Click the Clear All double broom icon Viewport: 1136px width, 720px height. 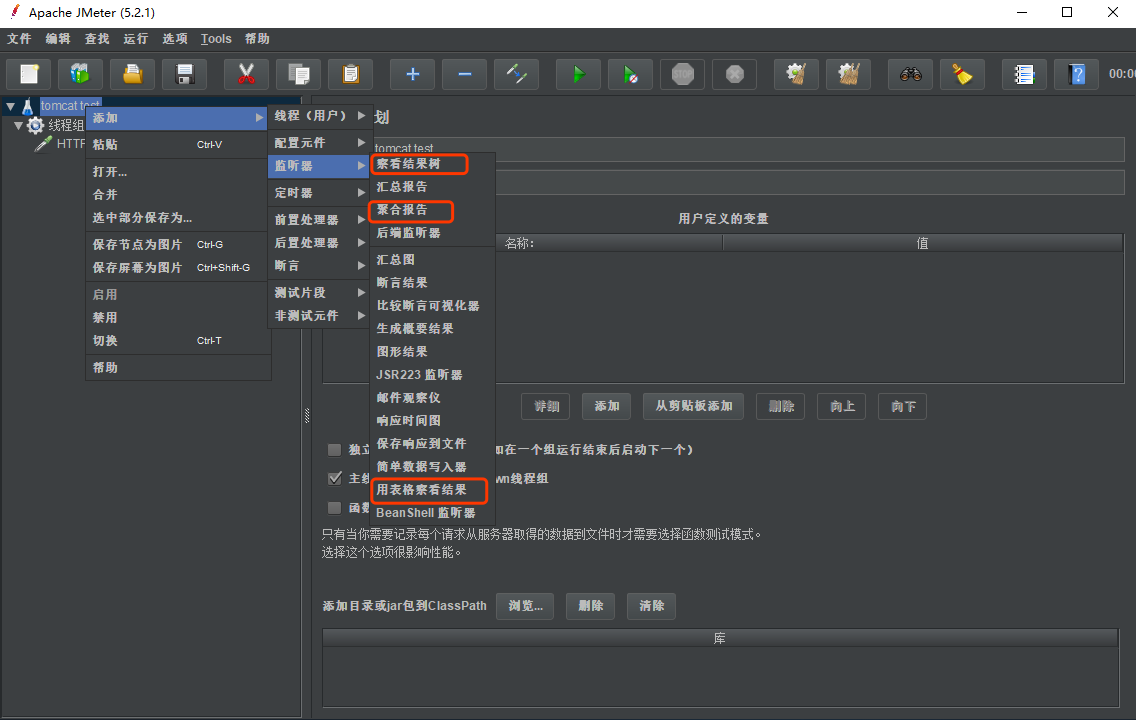(848, 74)
